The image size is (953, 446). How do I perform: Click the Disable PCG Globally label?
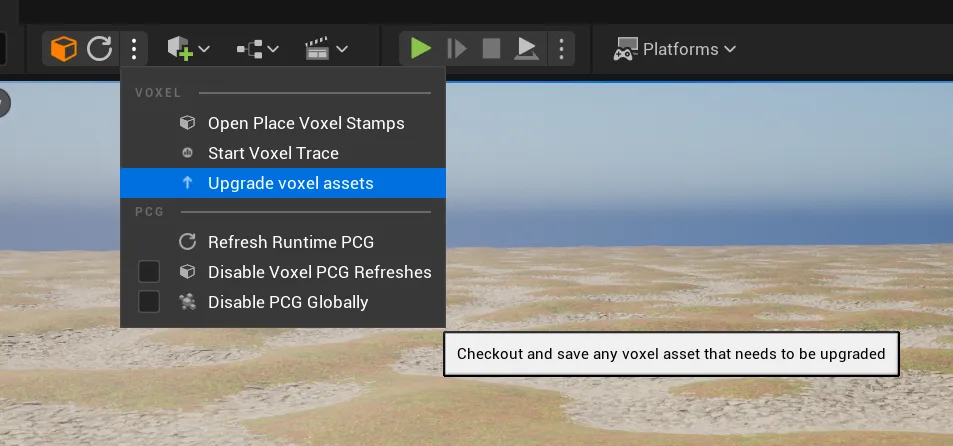[x=288, y=302]
